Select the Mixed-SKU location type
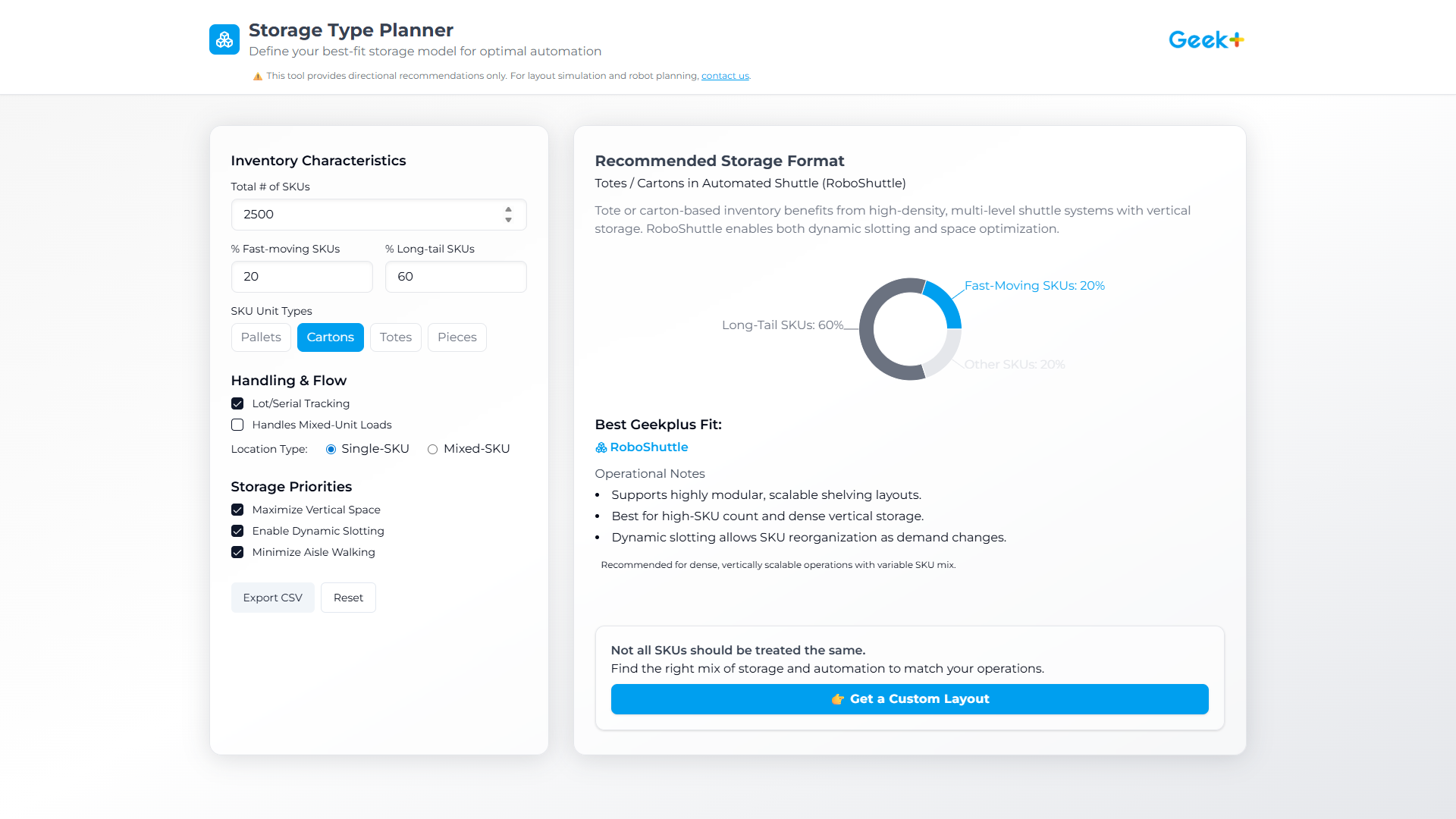The width and height of the screenshot is (1456, 819). click(x=433, y=449)
